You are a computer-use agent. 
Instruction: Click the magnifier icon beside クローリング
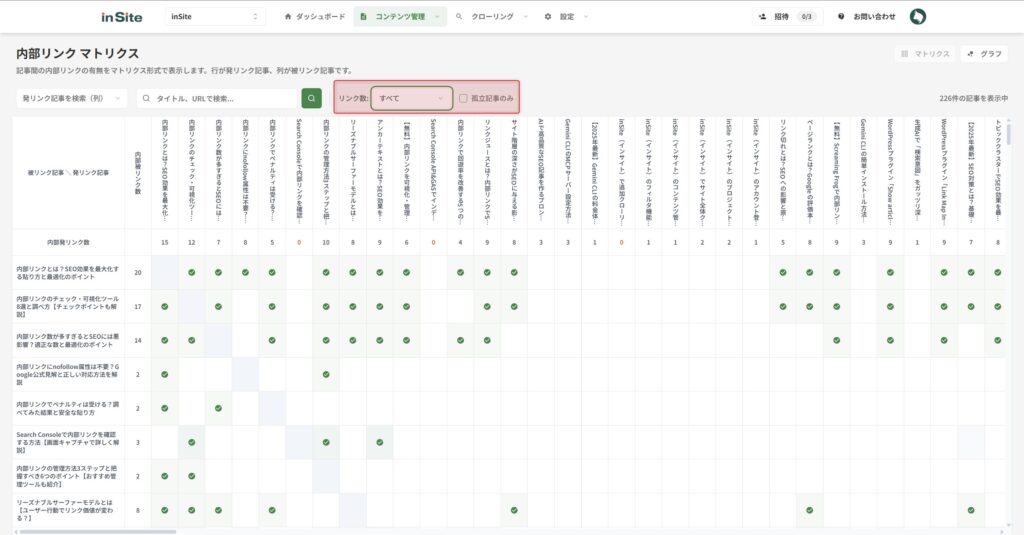(x=459, y=17)
